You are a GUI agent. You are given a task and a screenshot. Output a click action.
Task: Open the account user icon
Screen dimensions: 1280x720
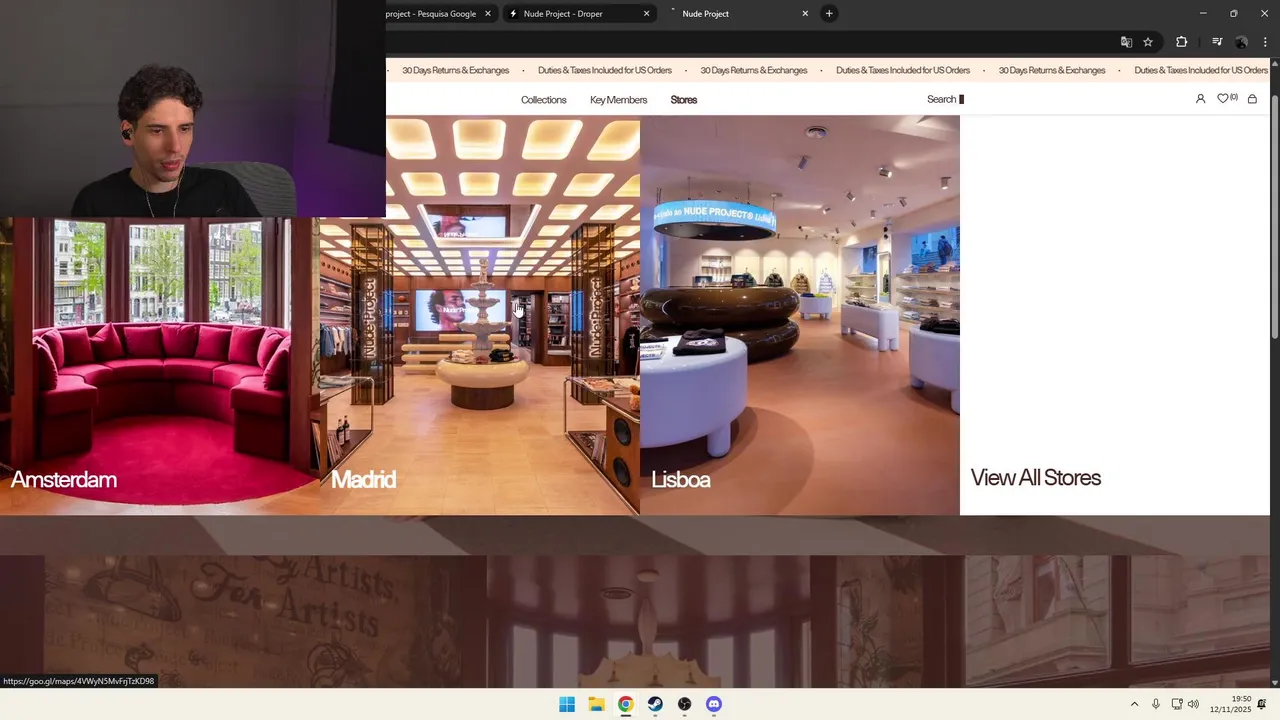(x=1200, y=99)
